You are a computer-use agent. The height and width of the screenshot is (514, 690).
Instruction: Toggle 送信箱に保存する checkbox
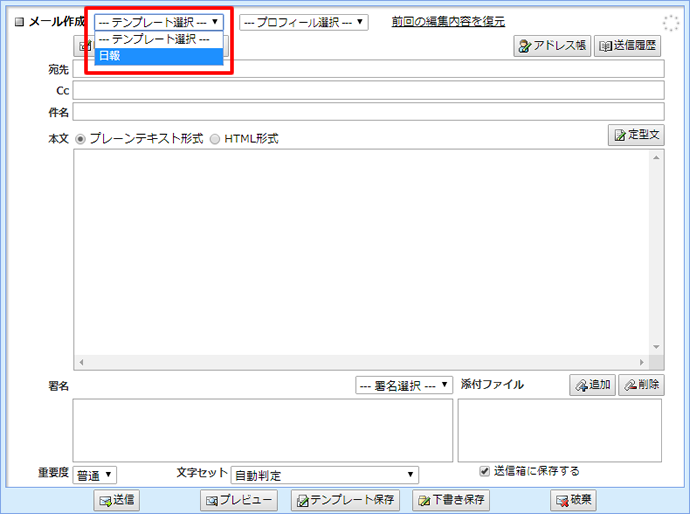pos(485,471)
